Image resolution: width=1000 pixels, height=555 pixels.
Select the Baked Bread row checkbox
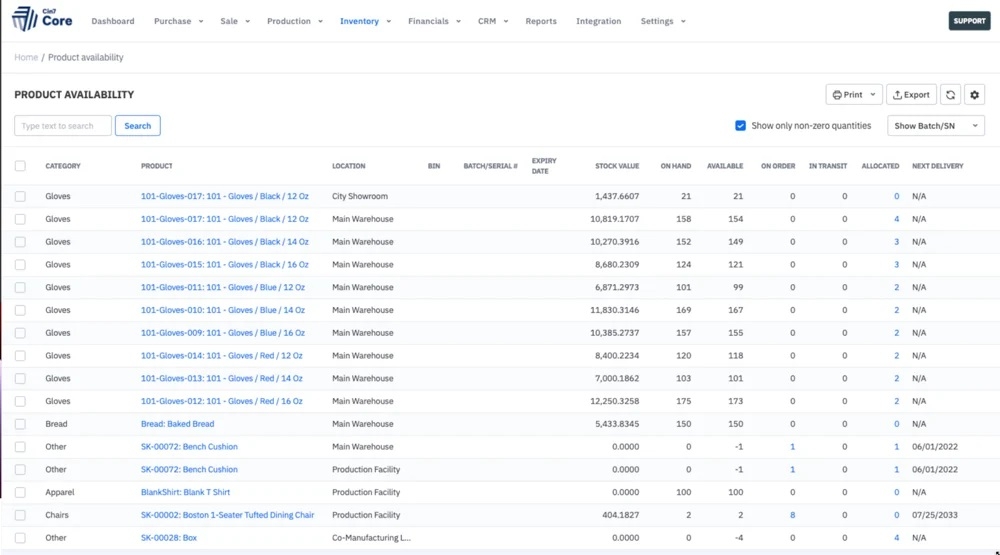pos(20,424)
